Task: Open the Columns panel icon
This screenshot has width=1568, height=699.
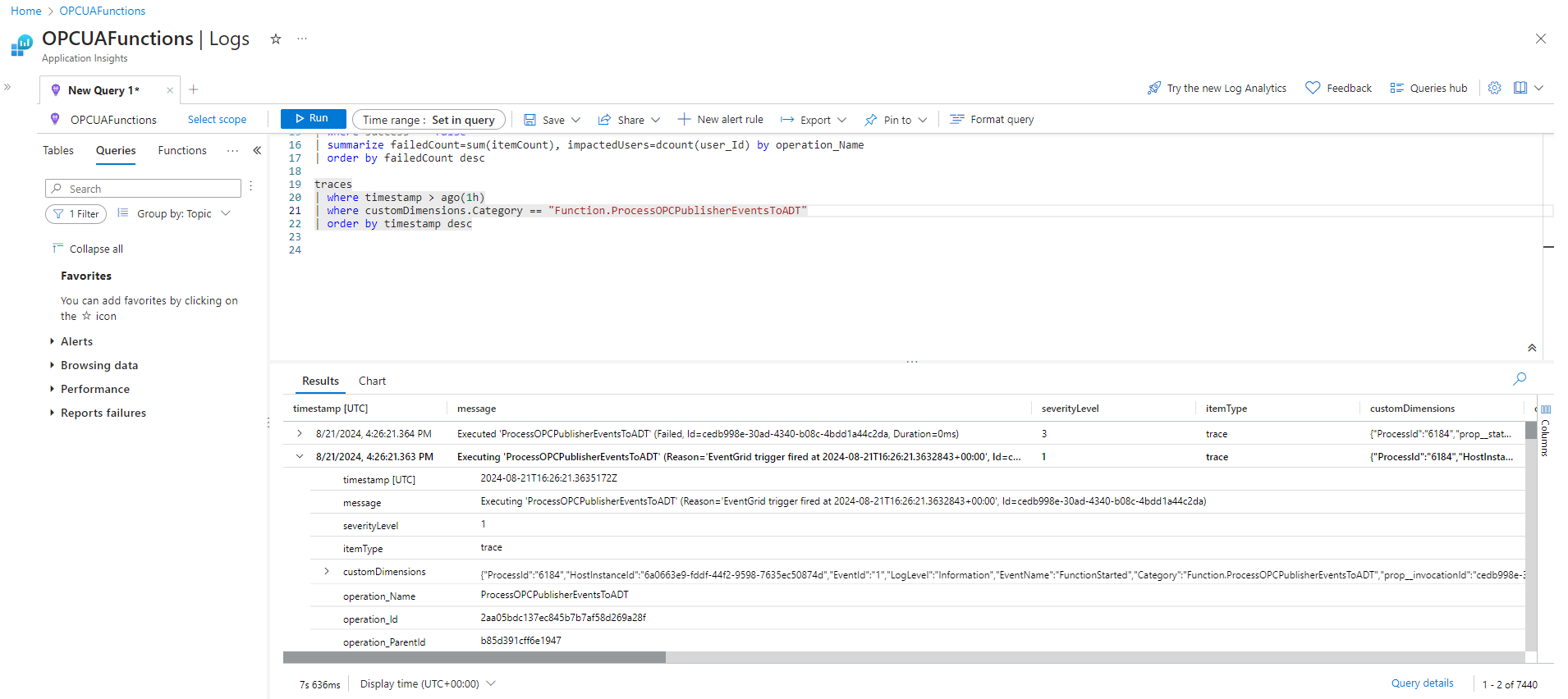Action: (1546, 409)
